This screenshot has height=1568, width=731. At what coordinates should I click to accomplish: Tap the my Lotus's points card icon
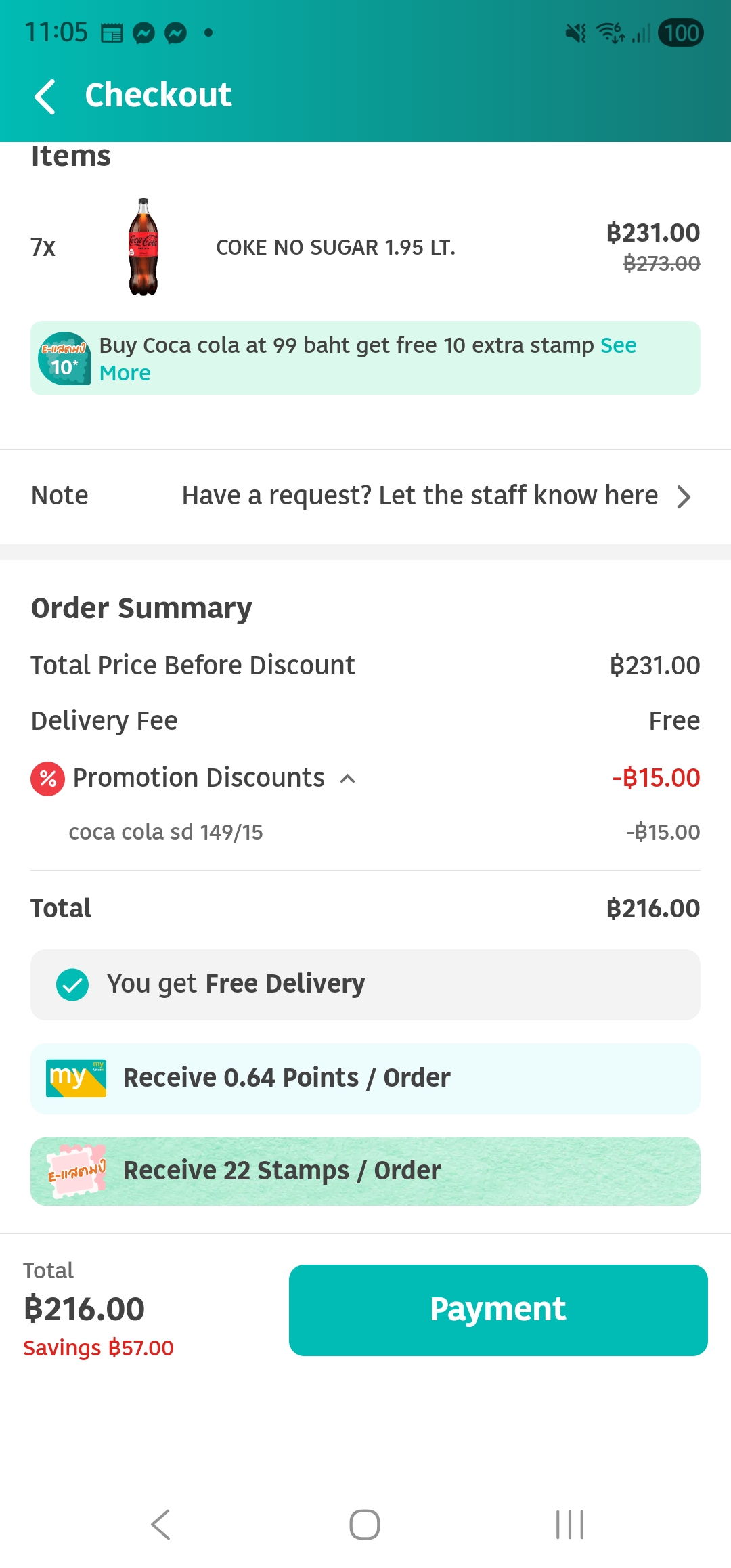click(76, 1079)
